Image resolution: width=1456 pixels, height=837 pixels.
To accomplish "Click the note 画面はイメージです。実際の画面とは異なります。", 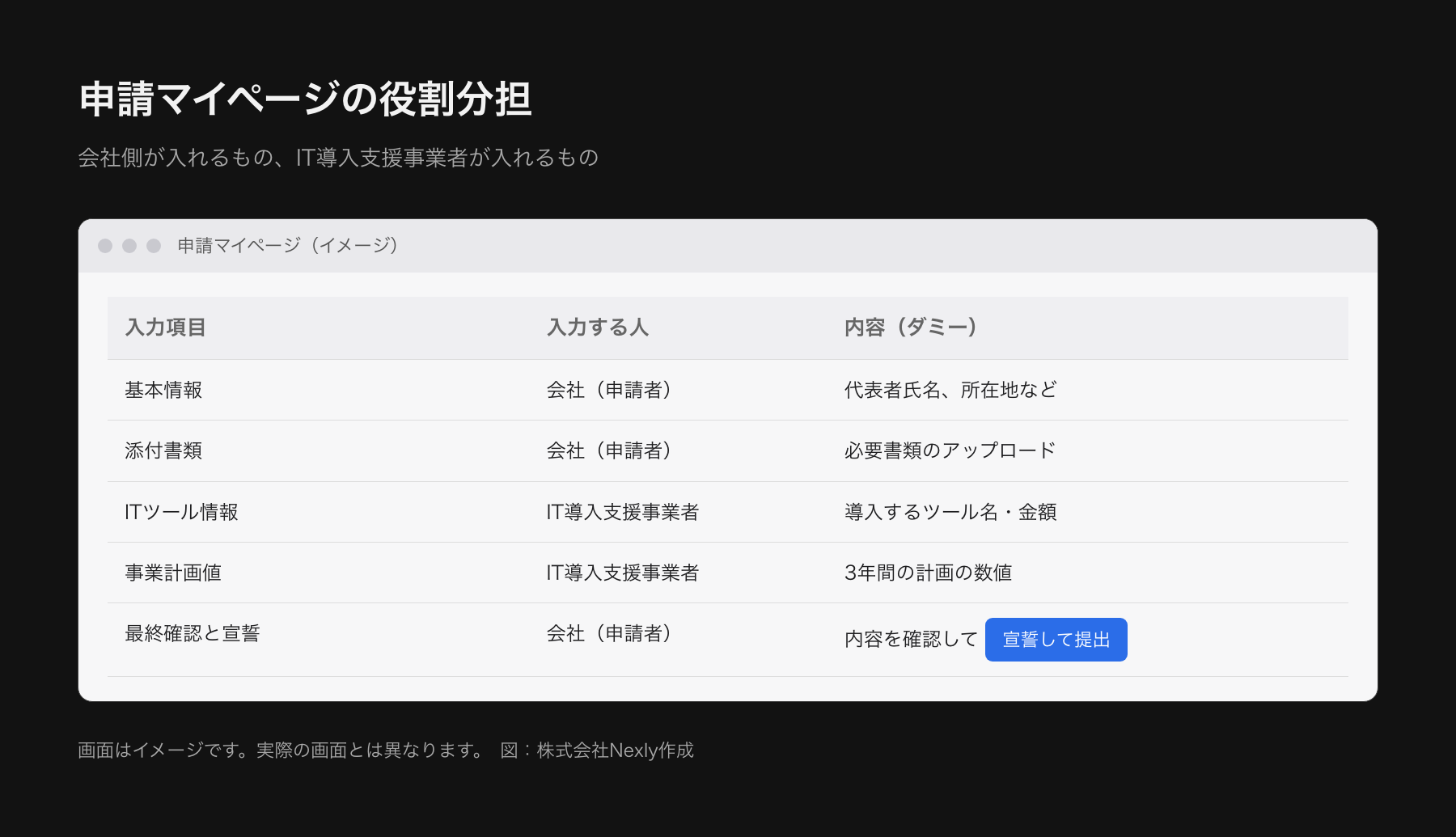I will pos(281,750).
